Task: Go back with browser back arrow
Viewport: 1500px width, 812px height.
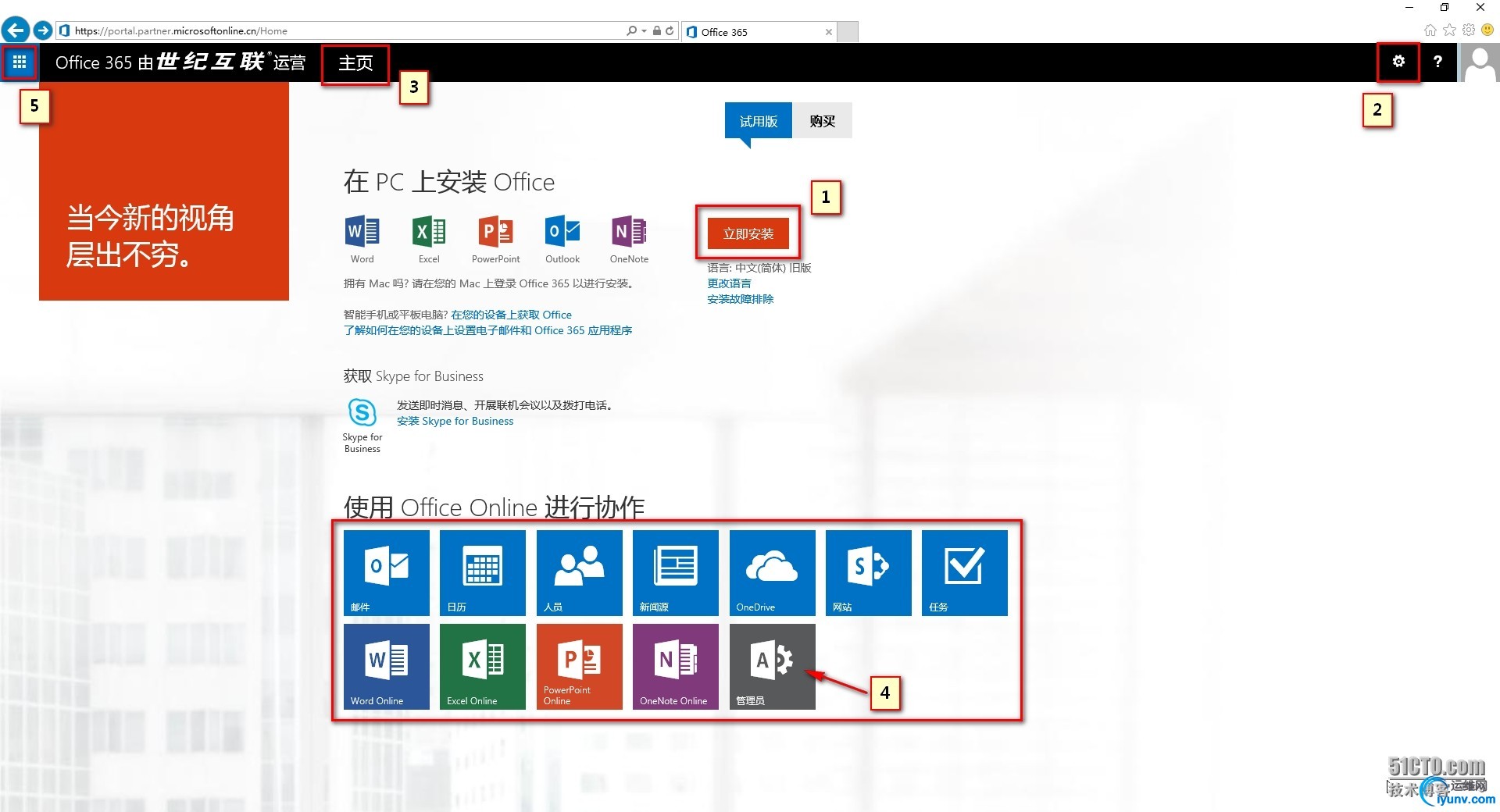Action: click(15, 30)
